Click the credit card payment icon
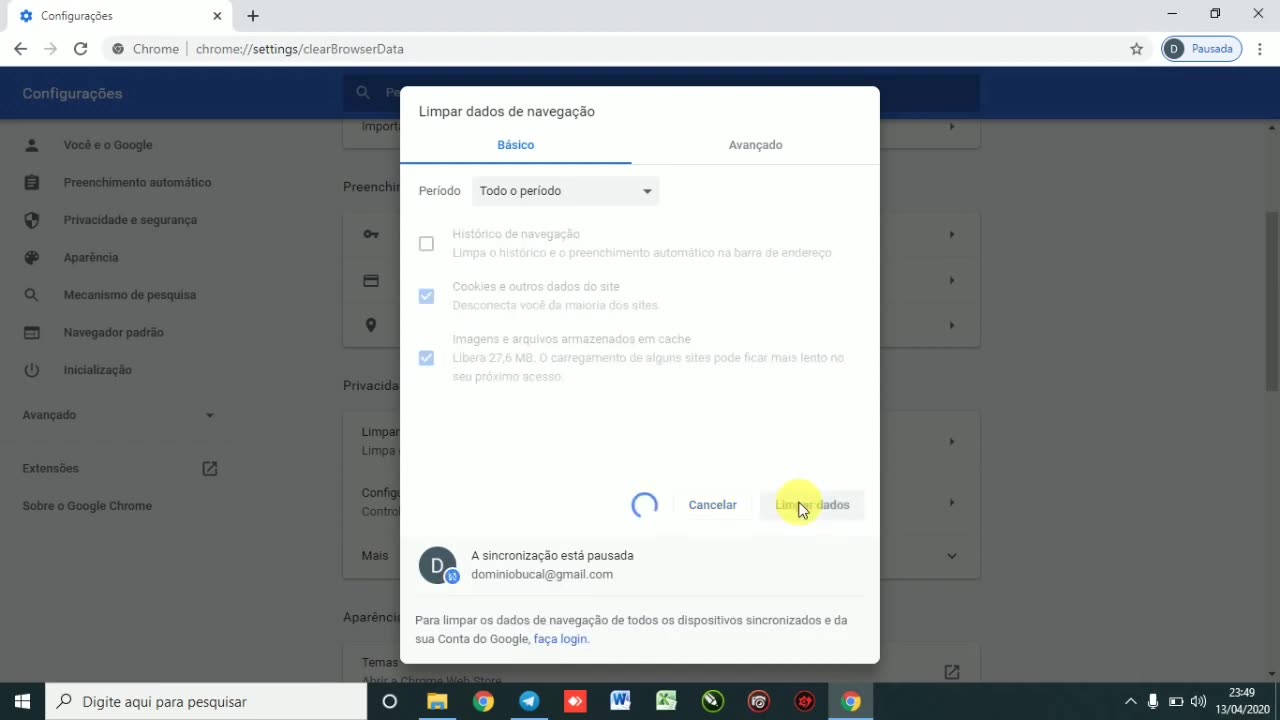Image resolution: width=1280 pixels, height=720 pixels. pos(371,281)
